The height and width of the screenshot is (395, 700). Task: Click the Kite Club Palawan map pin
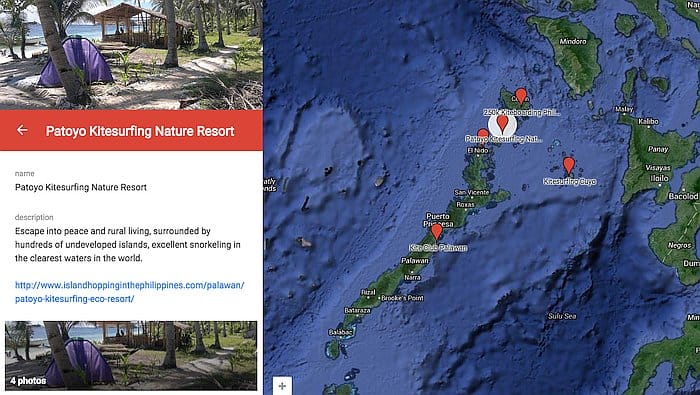[436, 232]
